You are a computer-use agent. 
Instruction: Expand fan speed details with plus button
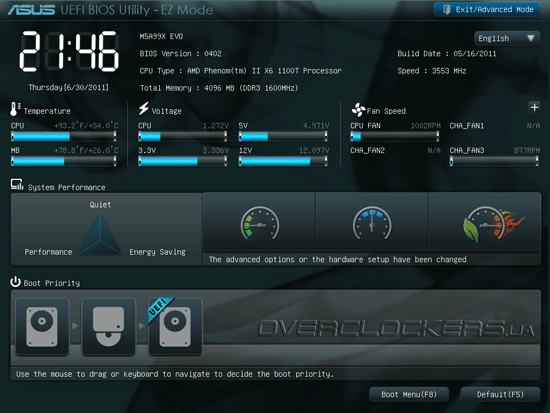coord(534,107)
